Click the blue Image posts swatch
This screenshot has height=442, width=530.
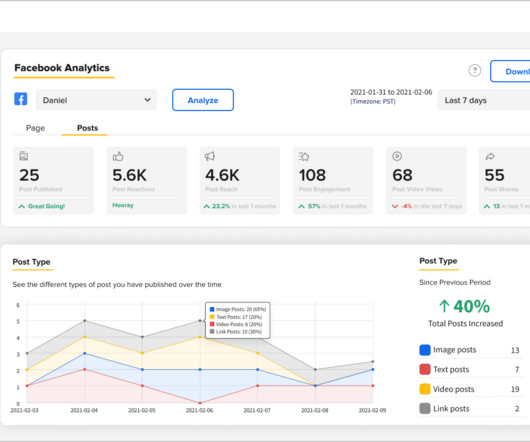(425, 350)
